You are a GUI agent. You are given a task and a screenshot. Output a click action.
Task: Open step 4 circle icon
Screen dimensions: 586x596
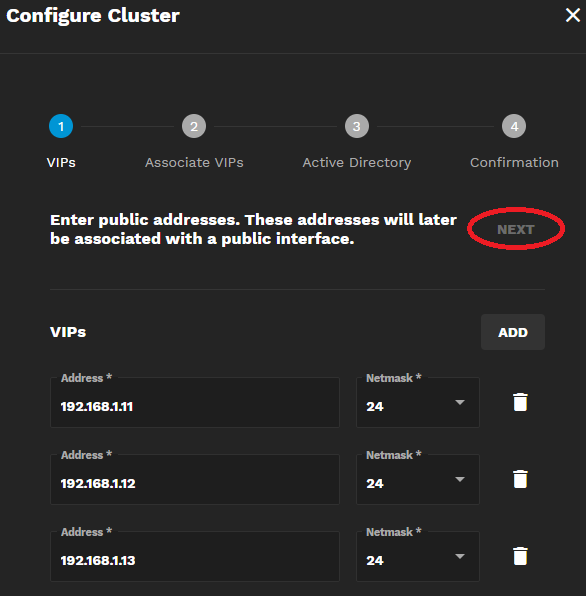tap(514, 126)
